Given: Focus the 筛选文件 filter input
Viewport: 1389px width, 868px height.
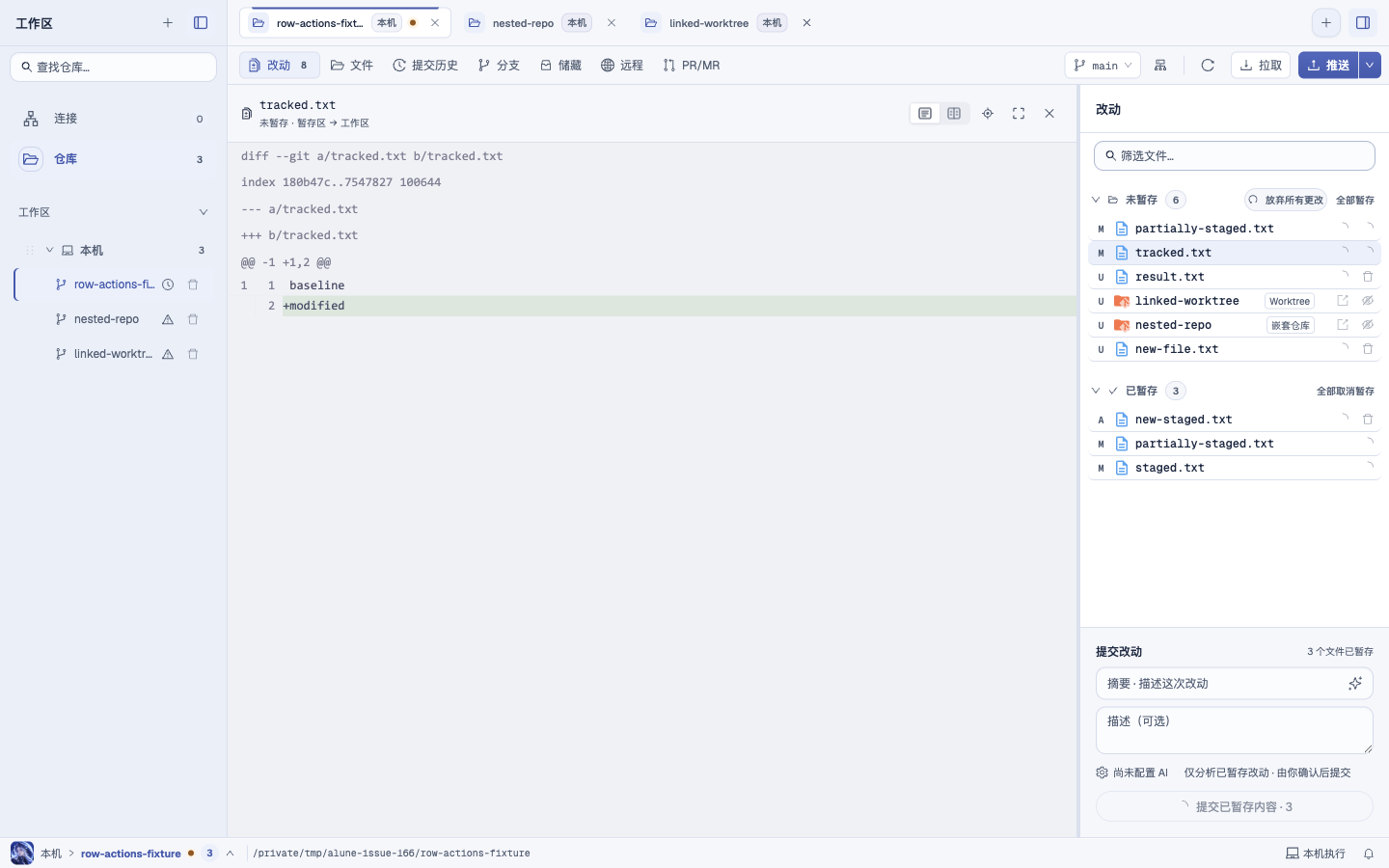Looking at the screenshot, I should point(1235,155).
